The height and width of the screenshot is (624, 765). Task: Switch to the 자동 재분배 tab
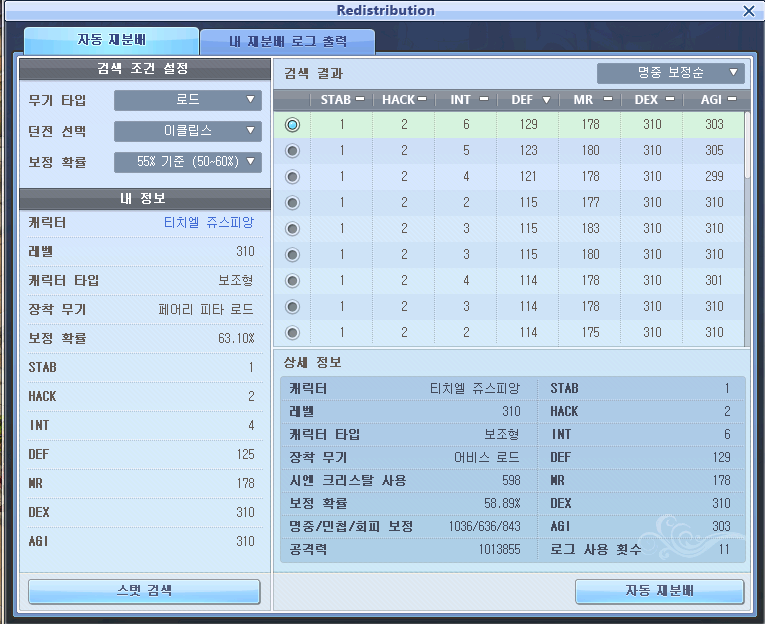click(110, 41)
